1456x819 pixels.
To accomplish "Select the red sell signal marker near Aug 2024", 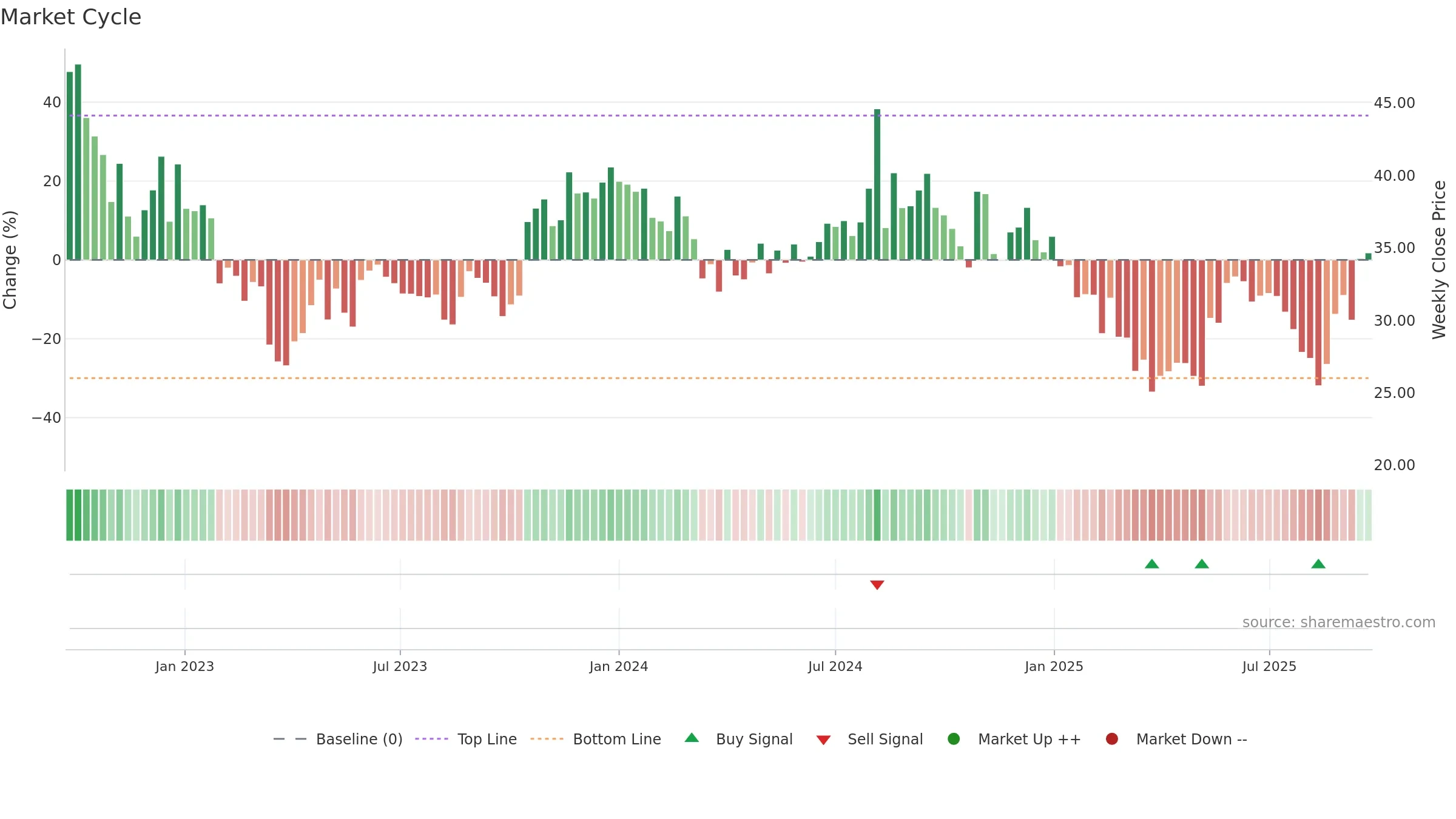I will pos(877,585).
